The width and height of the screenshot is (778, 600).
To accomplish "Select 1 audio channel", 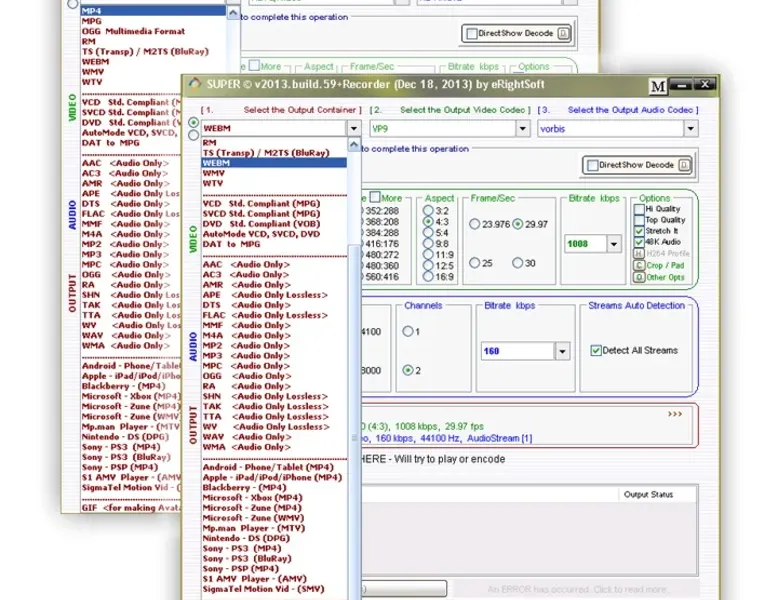I will tap(408, 331).
